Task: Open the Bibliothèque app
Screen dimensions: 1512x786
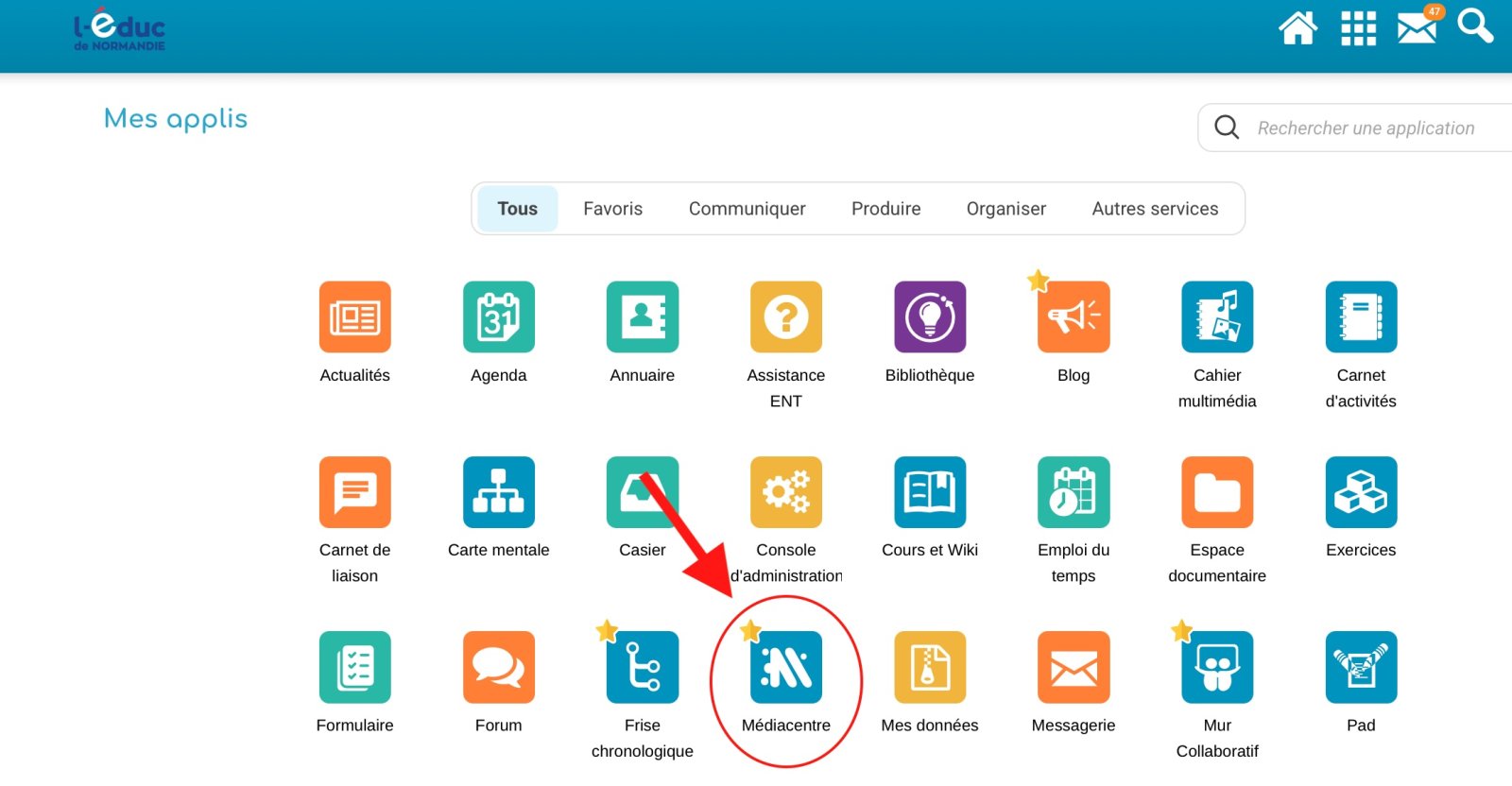Action: [x=929, y=317]
